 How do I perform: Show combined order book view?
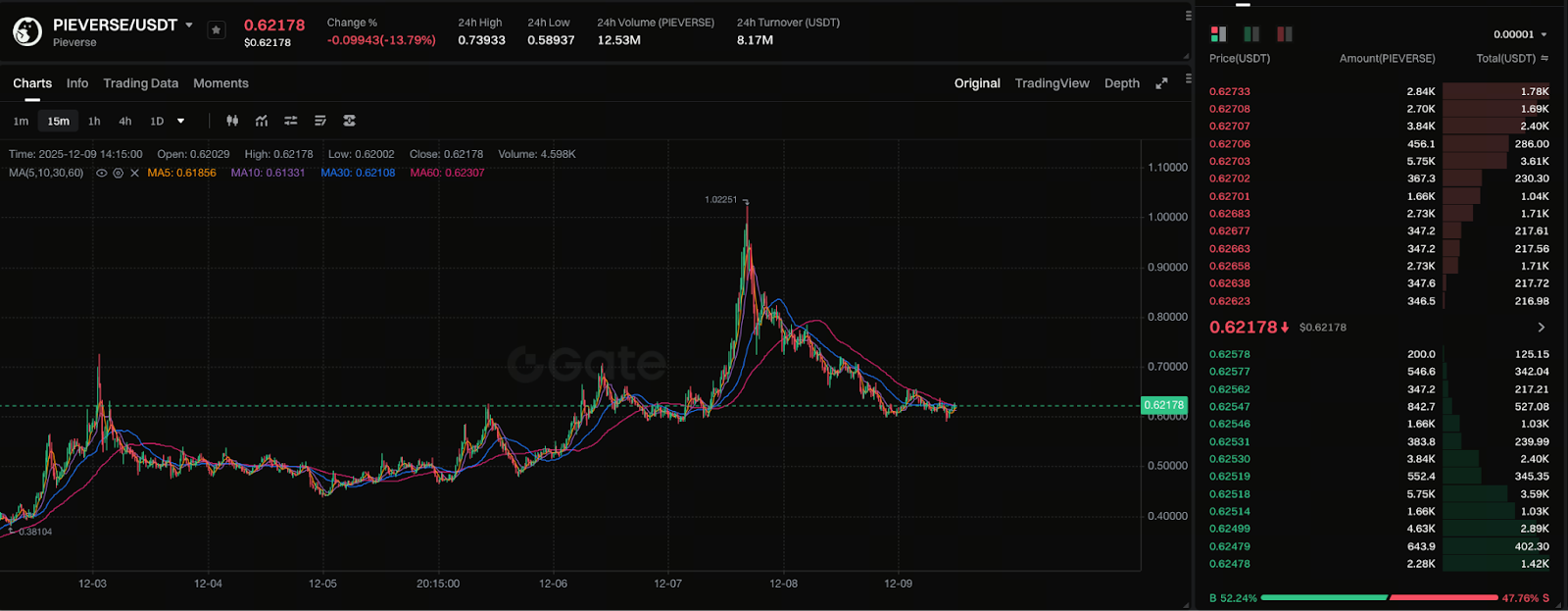tap(1219, 34)
